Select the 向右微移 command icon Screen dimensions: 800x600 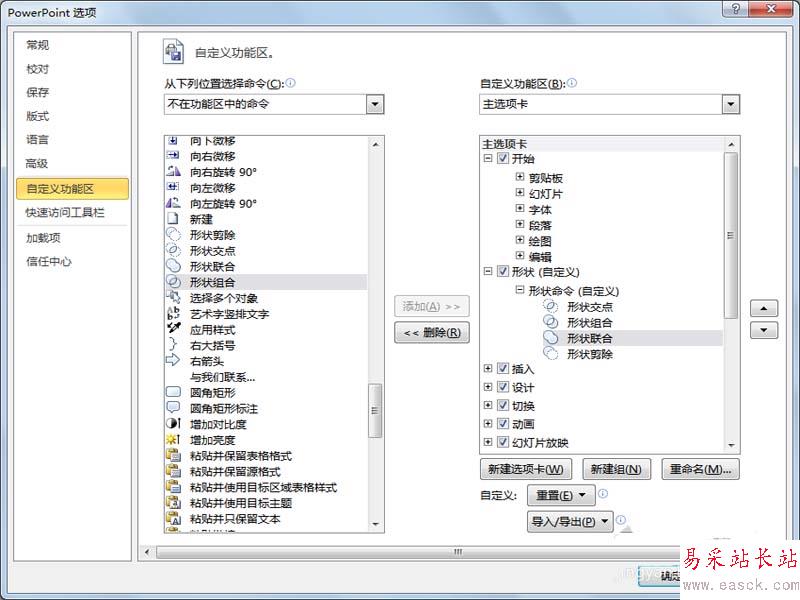click(173, 156)
